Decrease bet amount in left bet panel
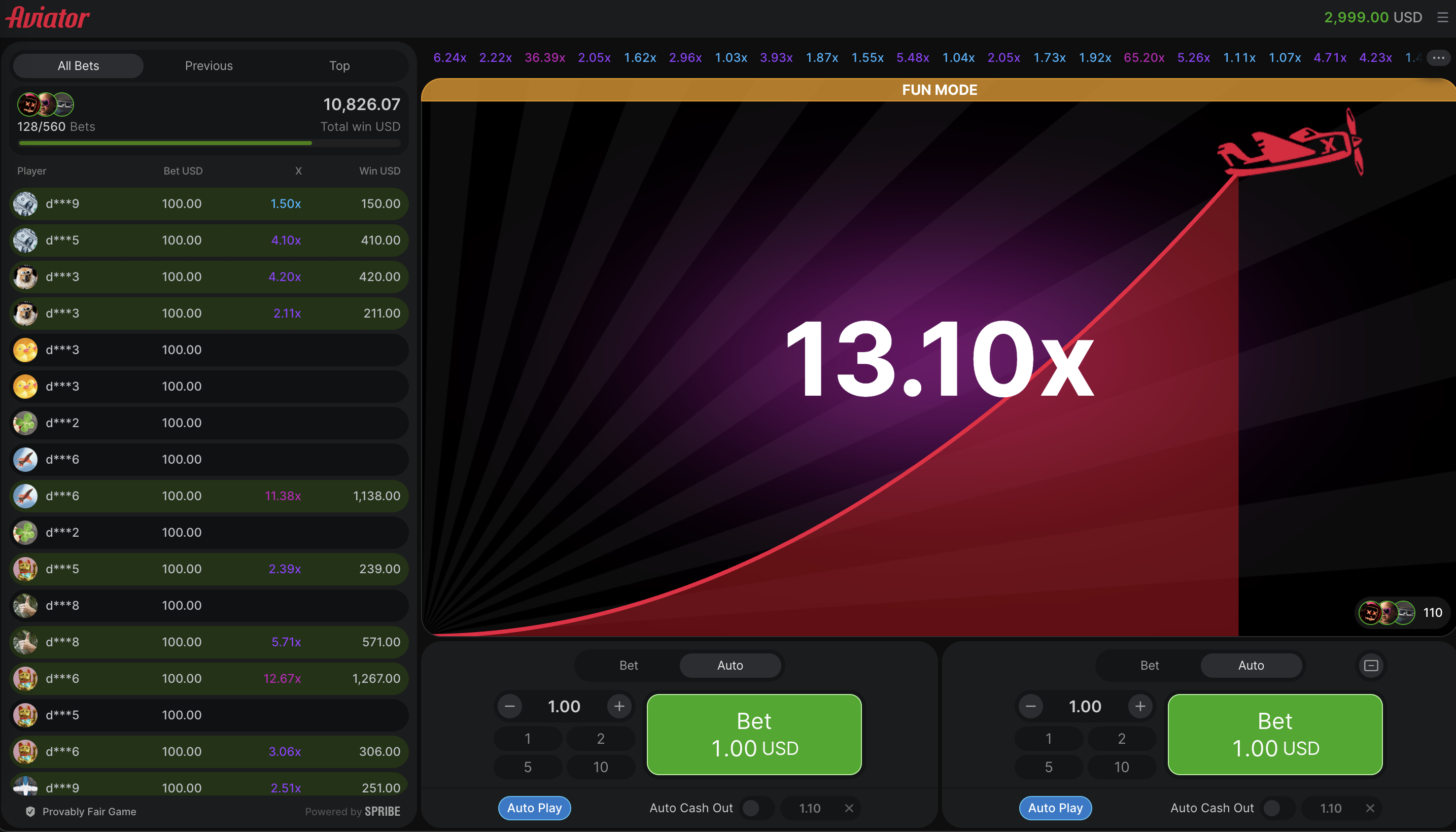The height and width of the screenshot is (832, 1456). (x=510, y=706)
